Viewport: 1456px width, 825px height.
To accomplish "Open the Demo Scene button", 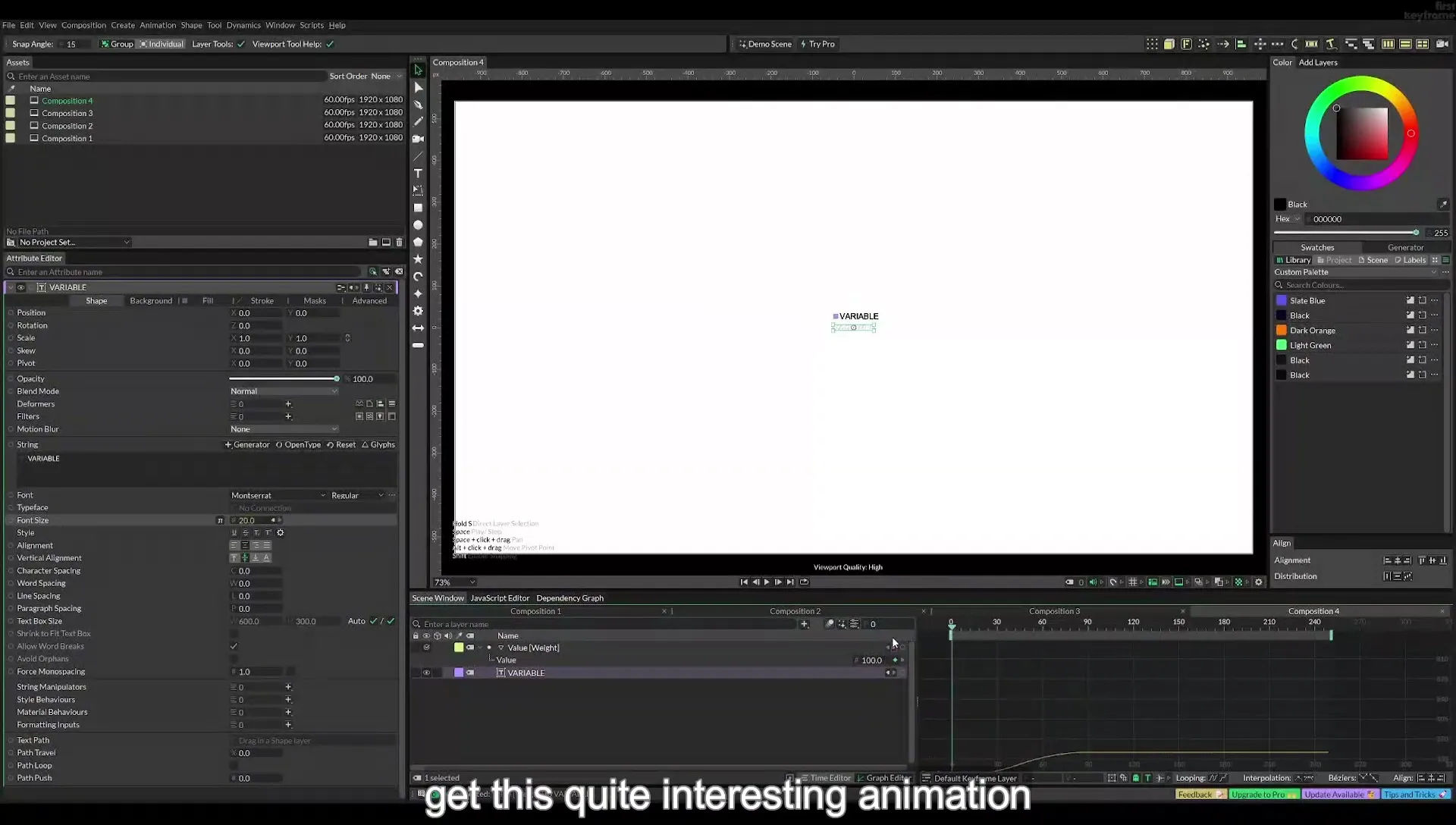I will 765,45.
